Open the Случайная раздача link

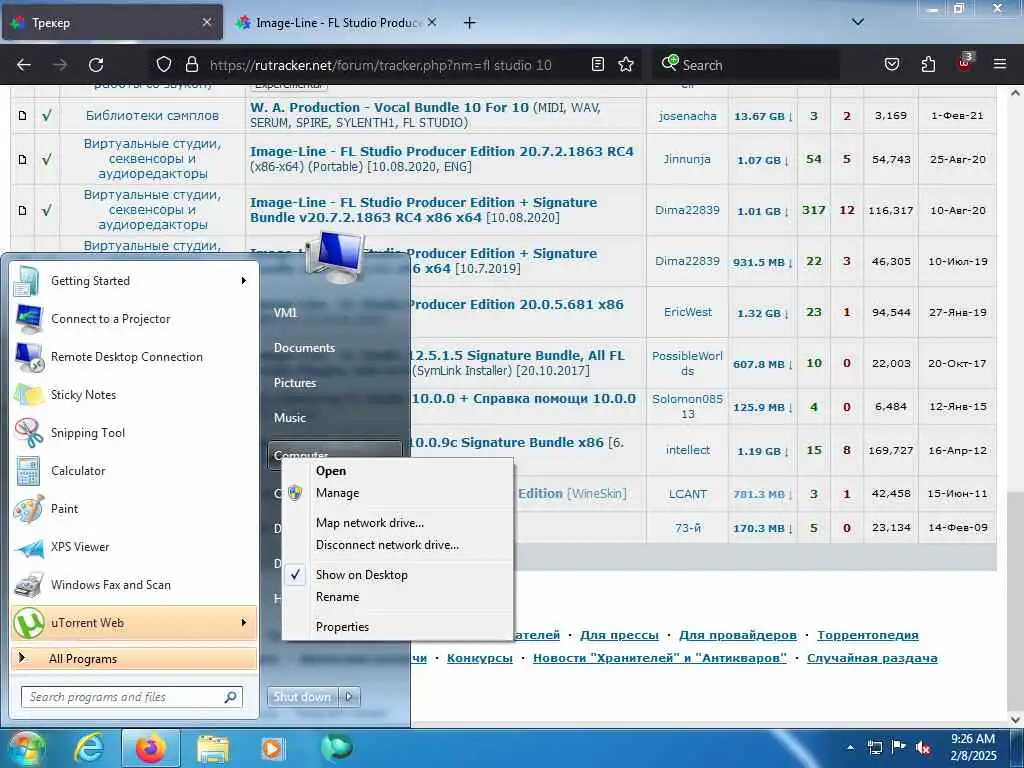coord(872,658)
